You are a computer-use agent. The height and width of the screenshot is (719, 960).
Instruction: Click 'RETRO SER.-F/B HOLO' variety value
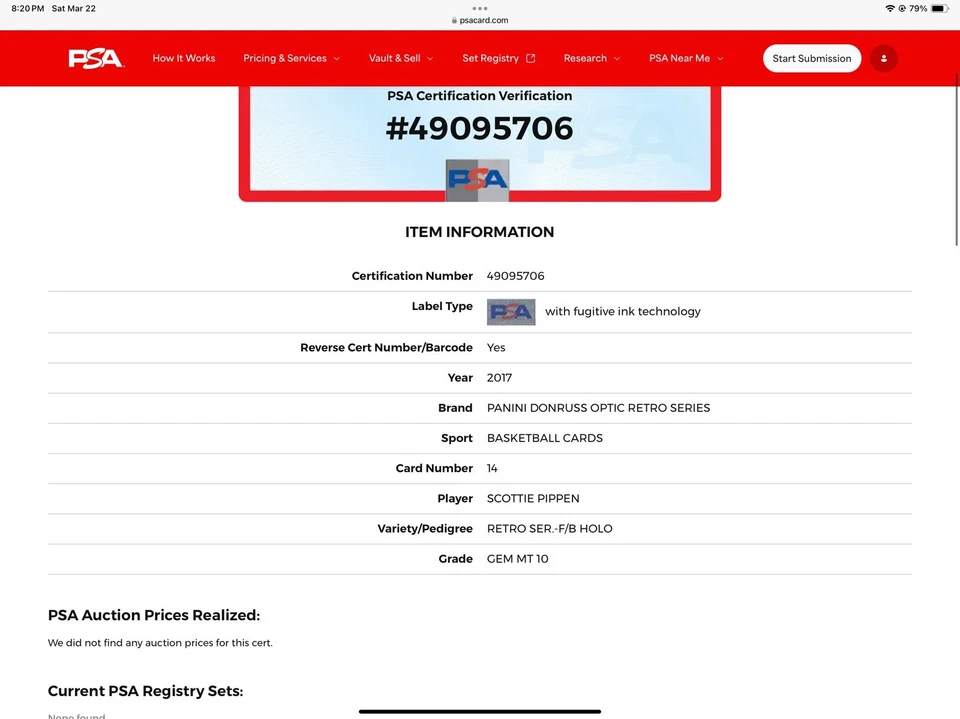pyautogui.click(x=550, y=529)
